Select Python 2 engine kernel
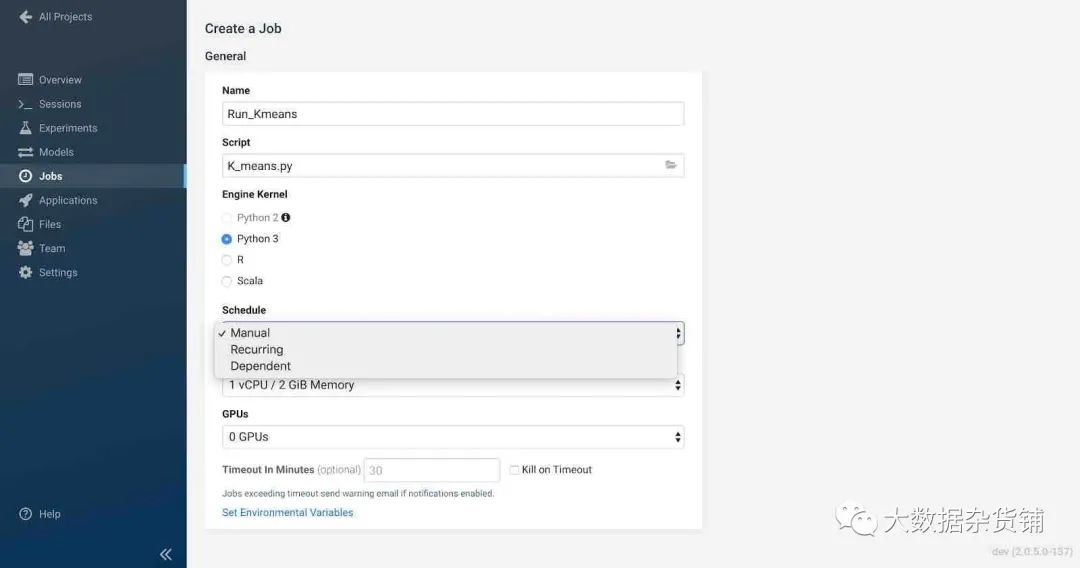Viewport: 1080px width, 568px height. click(227, 218)
